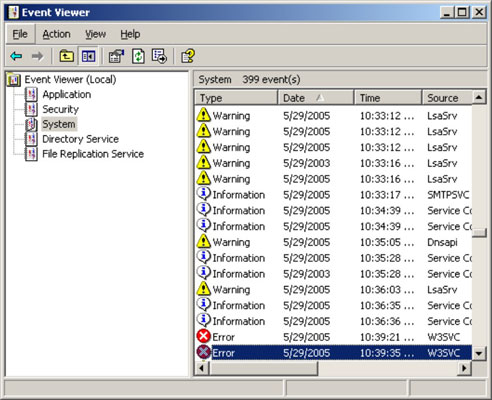492x400 pixels.
Task: Select the Information event from SMTPSVC
Action: click(x=333, y=195)
